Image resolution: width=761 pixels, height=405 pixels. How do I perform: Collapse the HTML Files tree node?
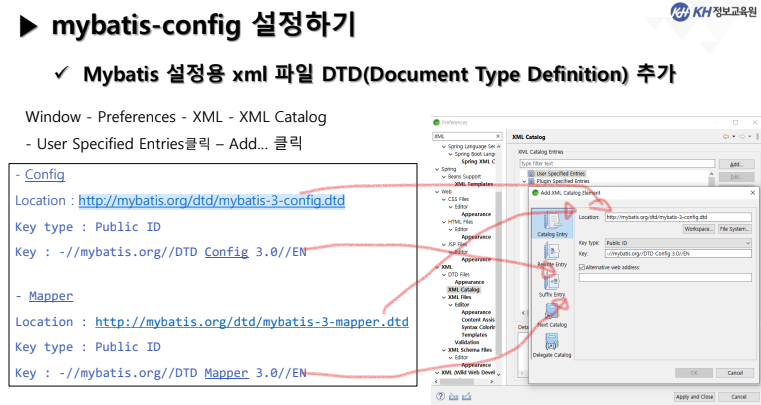pyautogui.click(x=444, y=222)
